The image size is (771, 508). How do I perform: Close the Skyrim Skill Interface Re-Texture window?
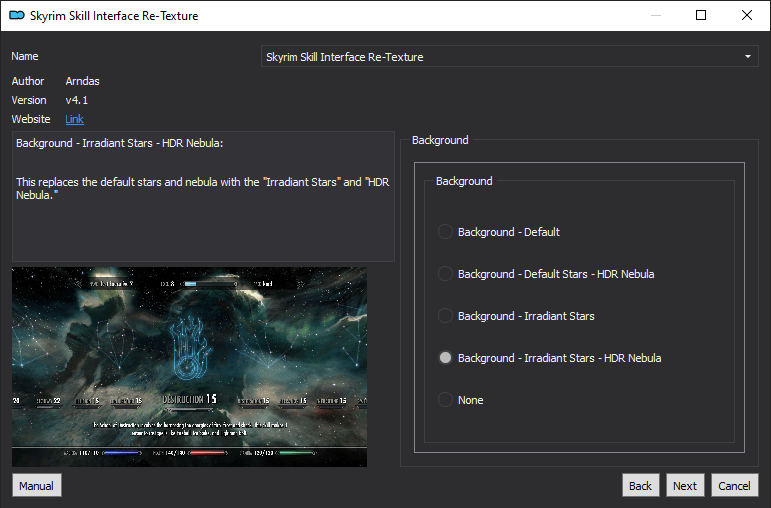(746, 15)
